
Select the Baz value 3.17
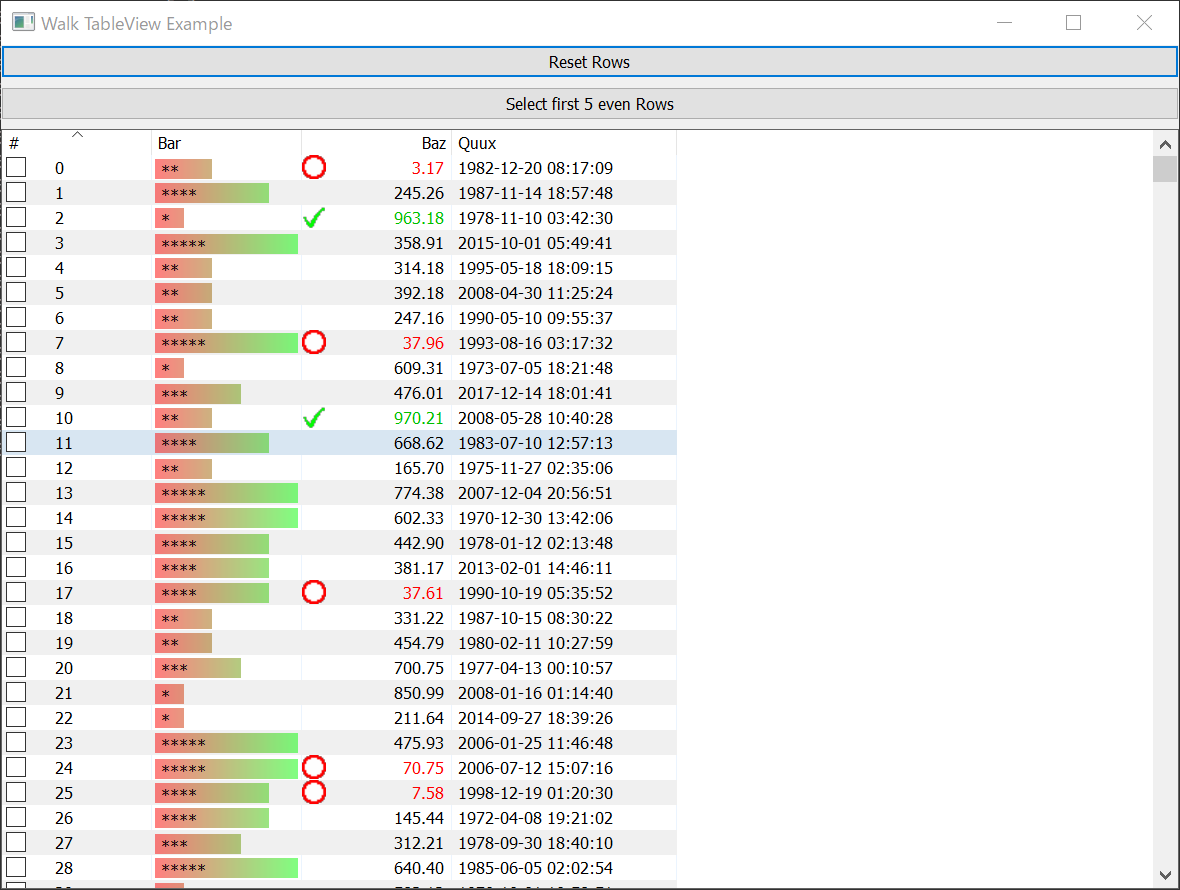427,168
